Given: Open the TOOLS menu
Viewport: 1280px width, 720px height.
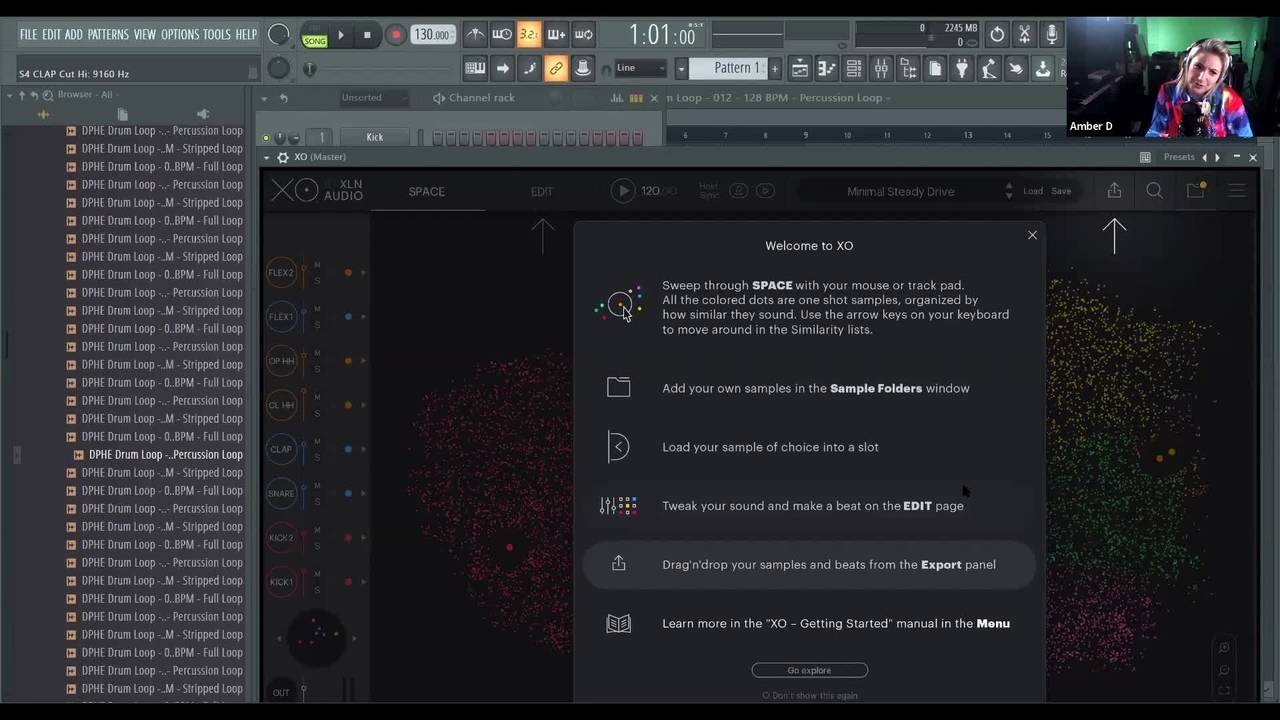Looking at the screenshot, I should [x=217, y=34].
